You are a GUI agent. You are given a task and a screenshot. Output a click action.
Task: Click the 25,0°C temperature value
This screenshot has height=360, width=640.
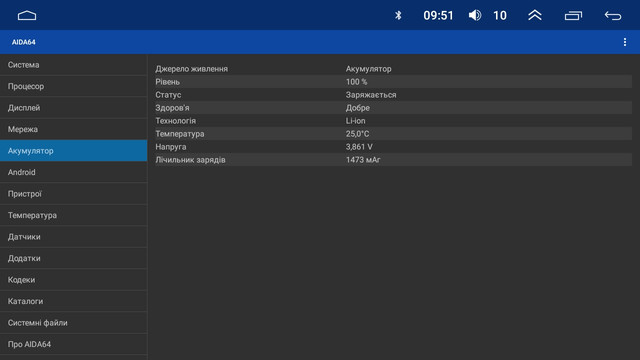pos(358,134)
